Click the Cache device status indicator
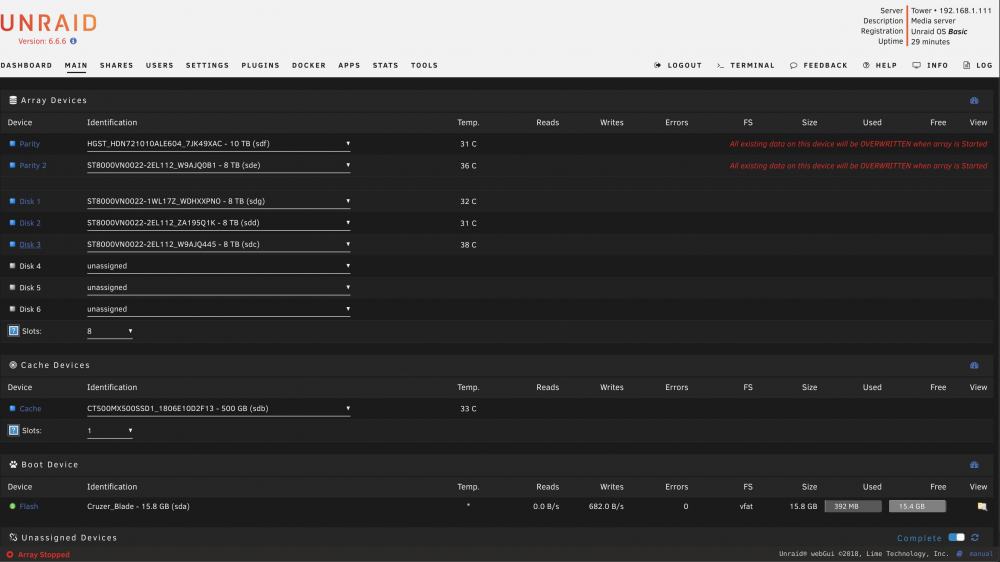1000x562 pixels. click(x=12, y=408)
